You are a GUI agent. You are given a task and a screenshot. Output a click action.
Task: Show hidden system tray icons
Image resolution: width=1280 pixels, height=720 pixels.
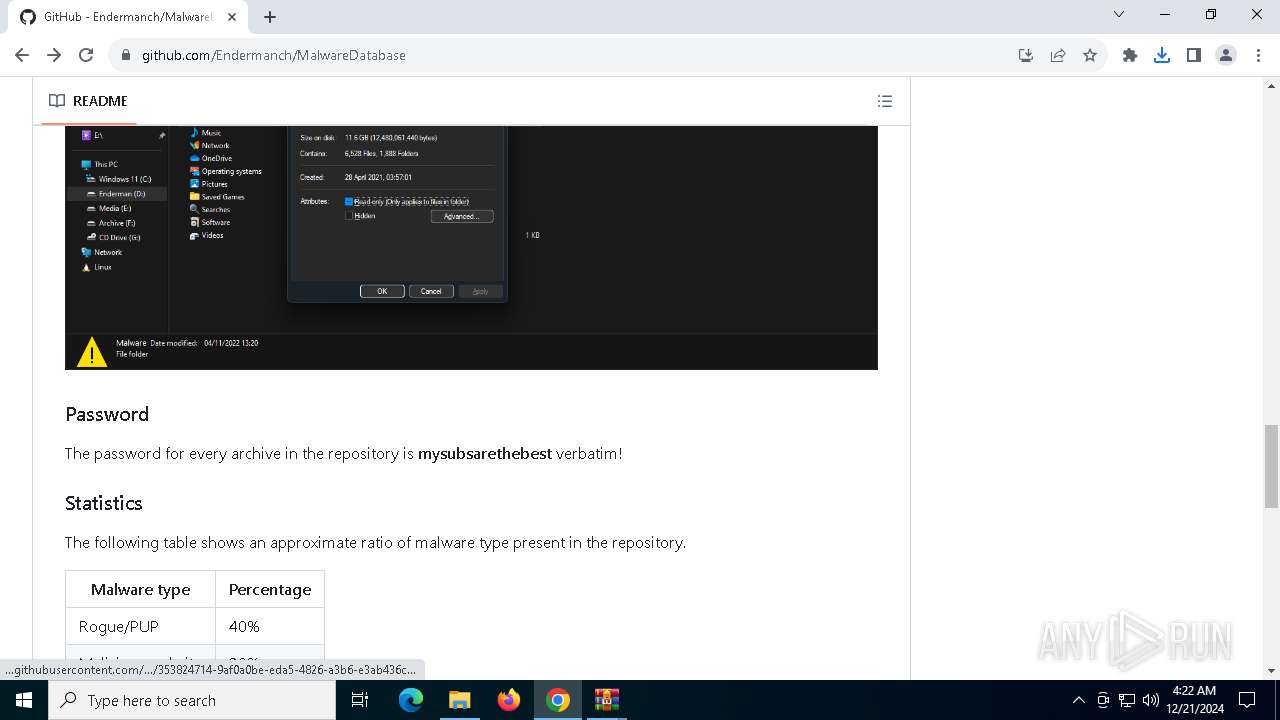pos(1078,700)
